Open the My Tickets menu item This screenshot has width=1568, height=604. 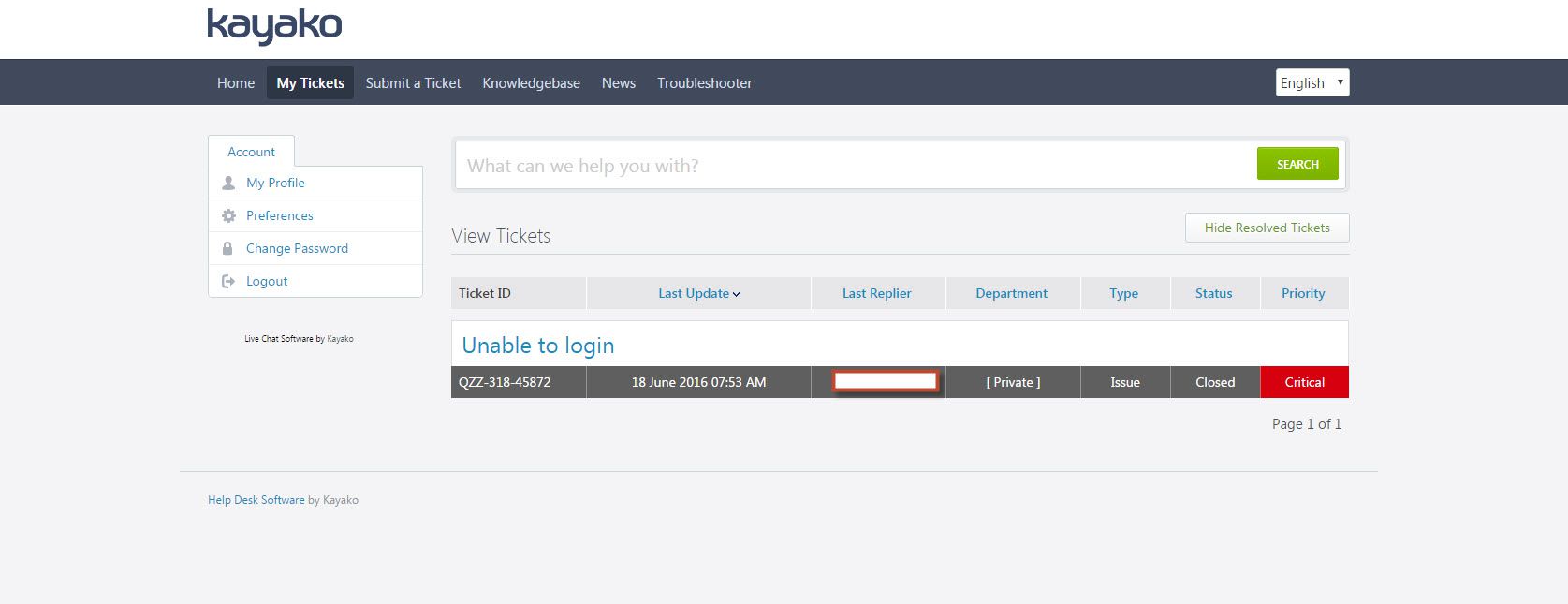click(311, 82)
